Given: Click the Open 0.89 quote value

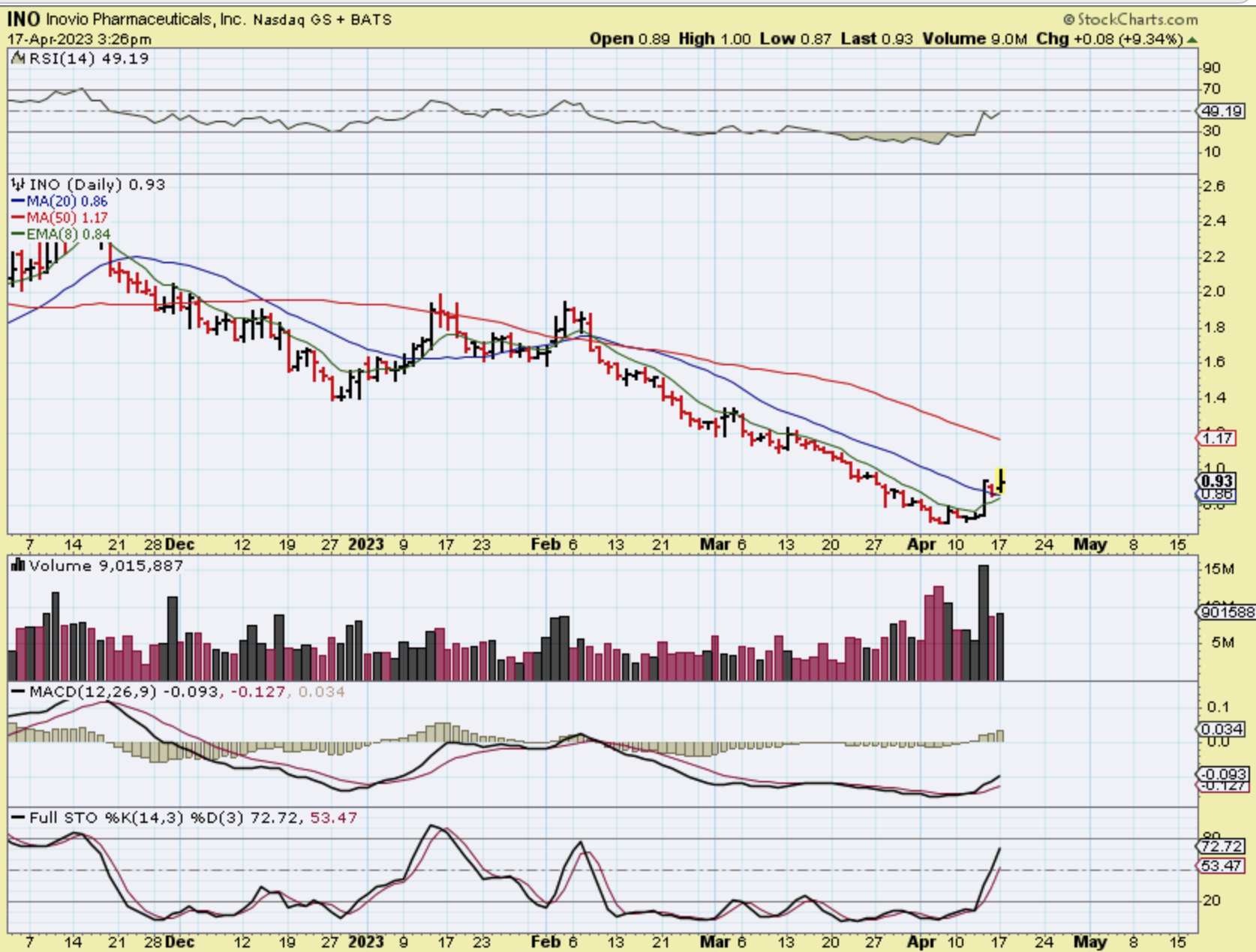Looking at the screenshot, I should (630, 39).
